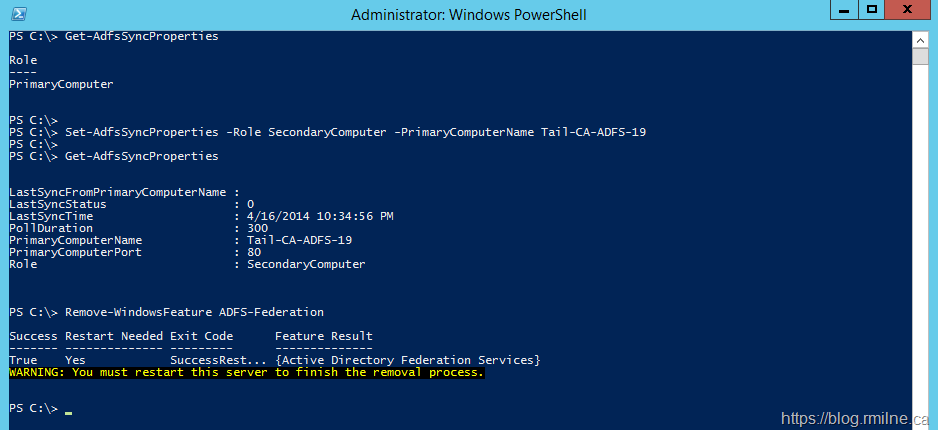The height and width of the screenshot is (430, 938).
Task: Click the vertical scrollbar thumb
Action: click(921, 54)
